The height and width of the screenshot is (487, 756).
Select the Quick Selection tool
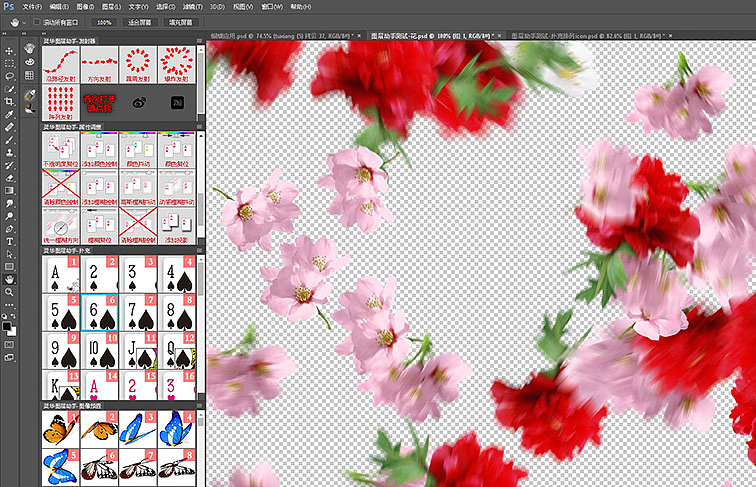pos(9,89)
